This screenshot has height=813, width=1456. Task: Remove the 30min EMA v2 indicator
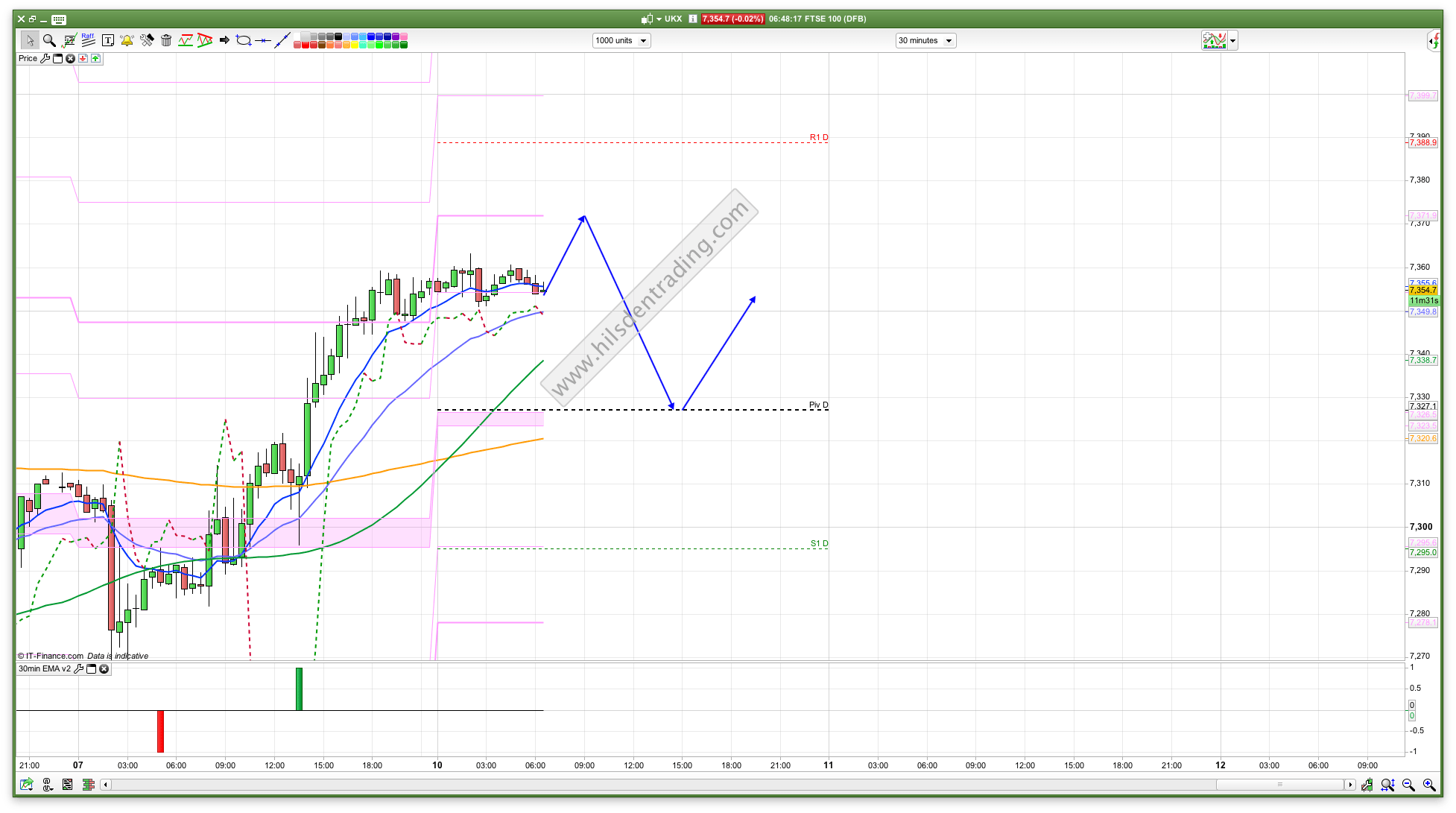(104, 668)
